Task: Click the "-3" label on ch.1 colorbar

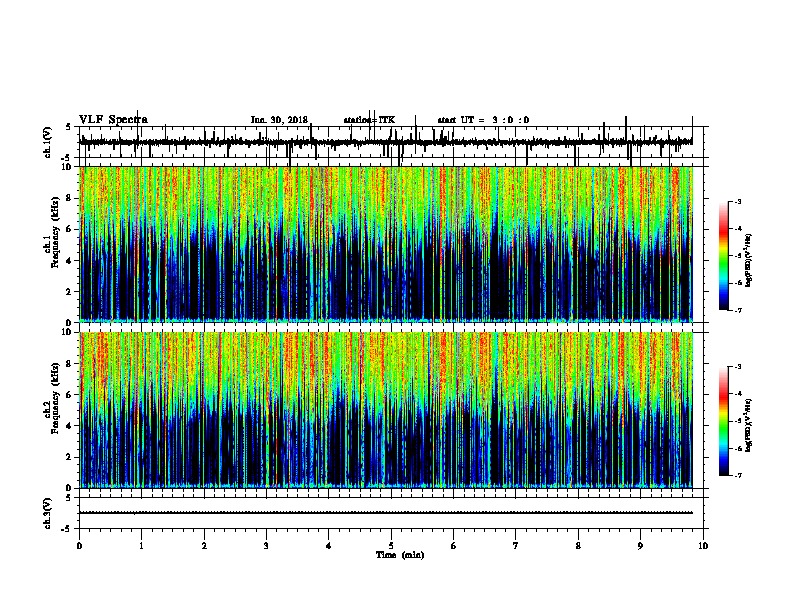Action: coord(738,202)
